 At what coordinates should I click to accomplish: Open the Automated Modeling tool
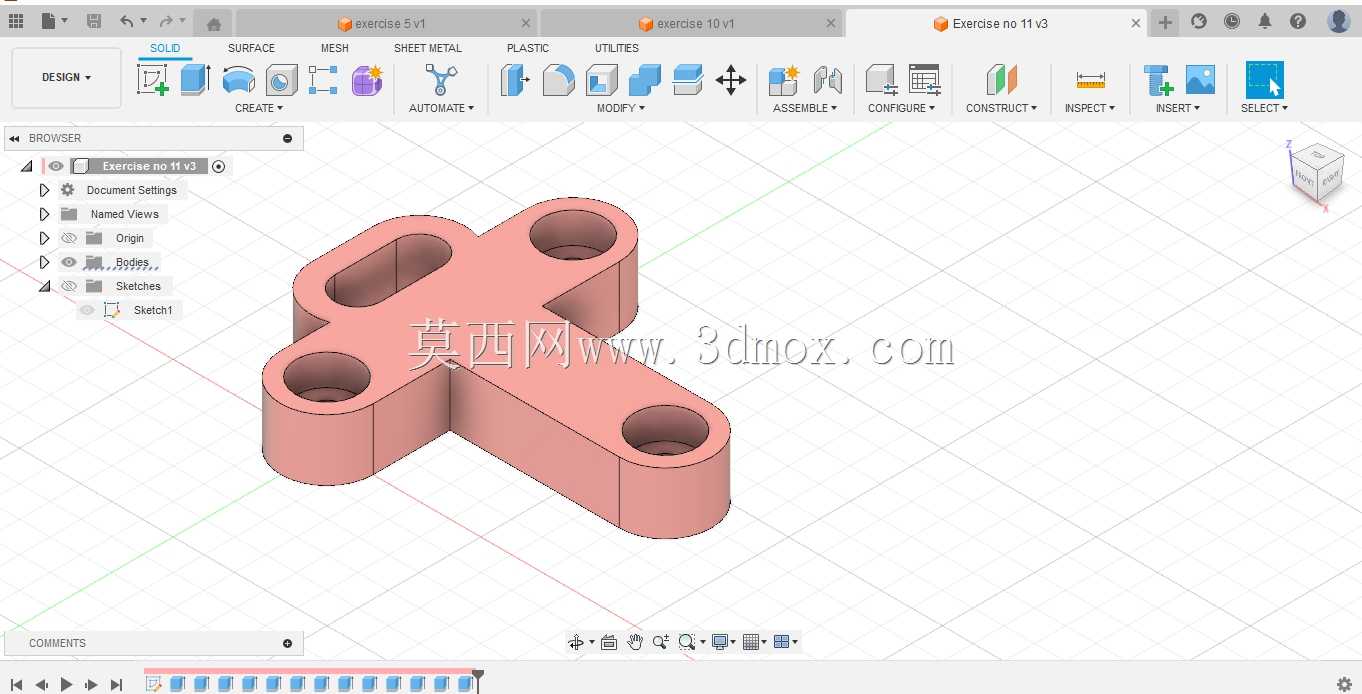(441, 80)
